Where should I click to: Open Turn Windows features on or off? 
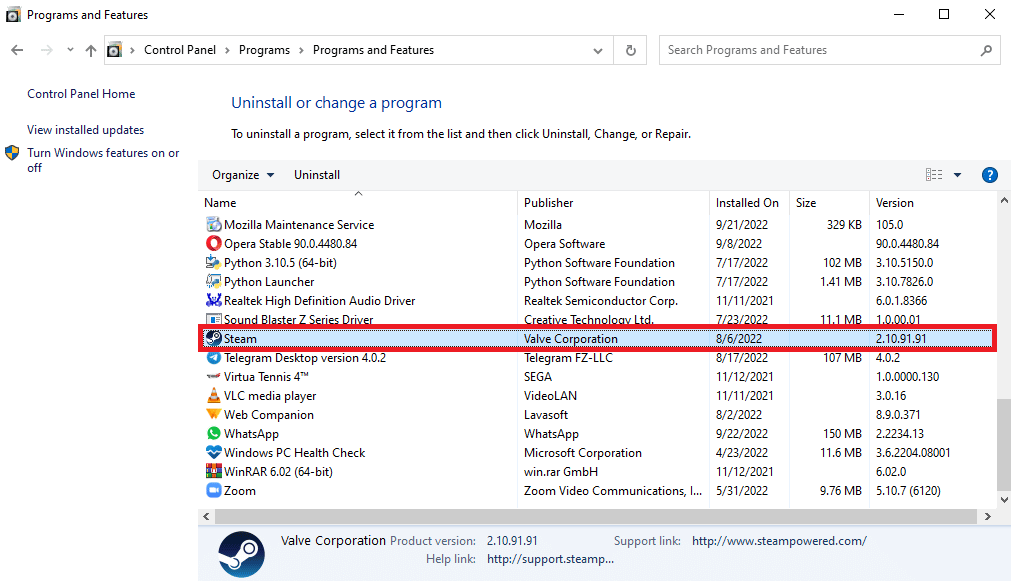point(103,160)
